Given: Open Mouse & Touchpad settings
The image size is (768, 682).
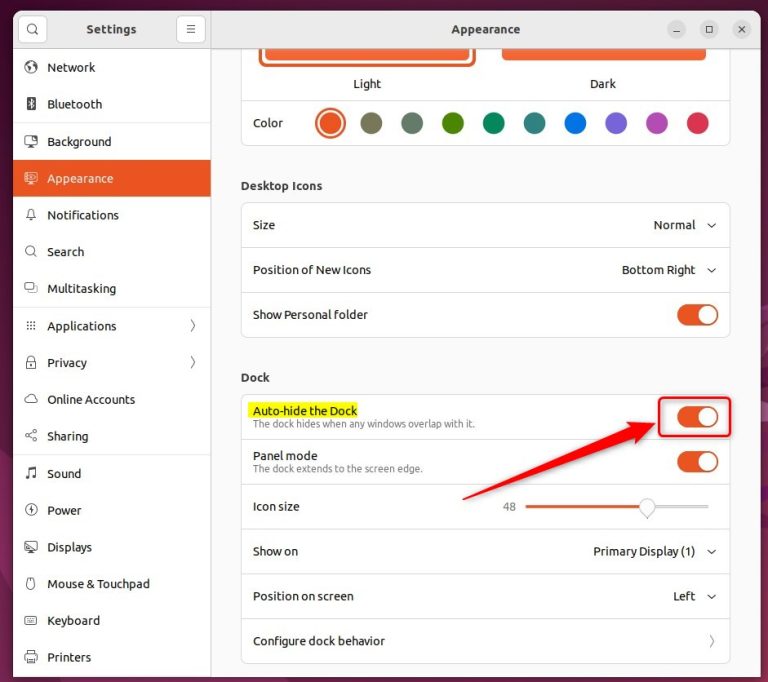Looking at the screenshot, I should tap(112, 584).
